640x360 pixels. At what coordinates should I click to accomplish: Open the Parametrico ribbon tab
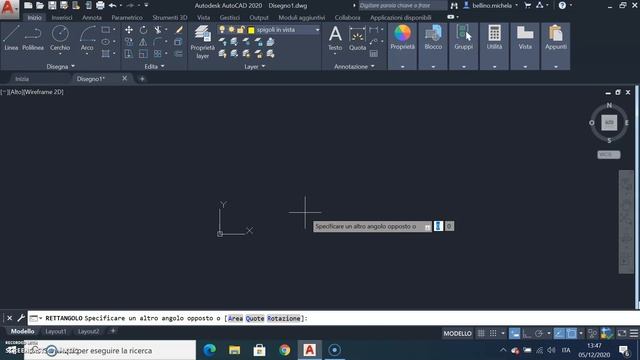click(x=127, y=18)
